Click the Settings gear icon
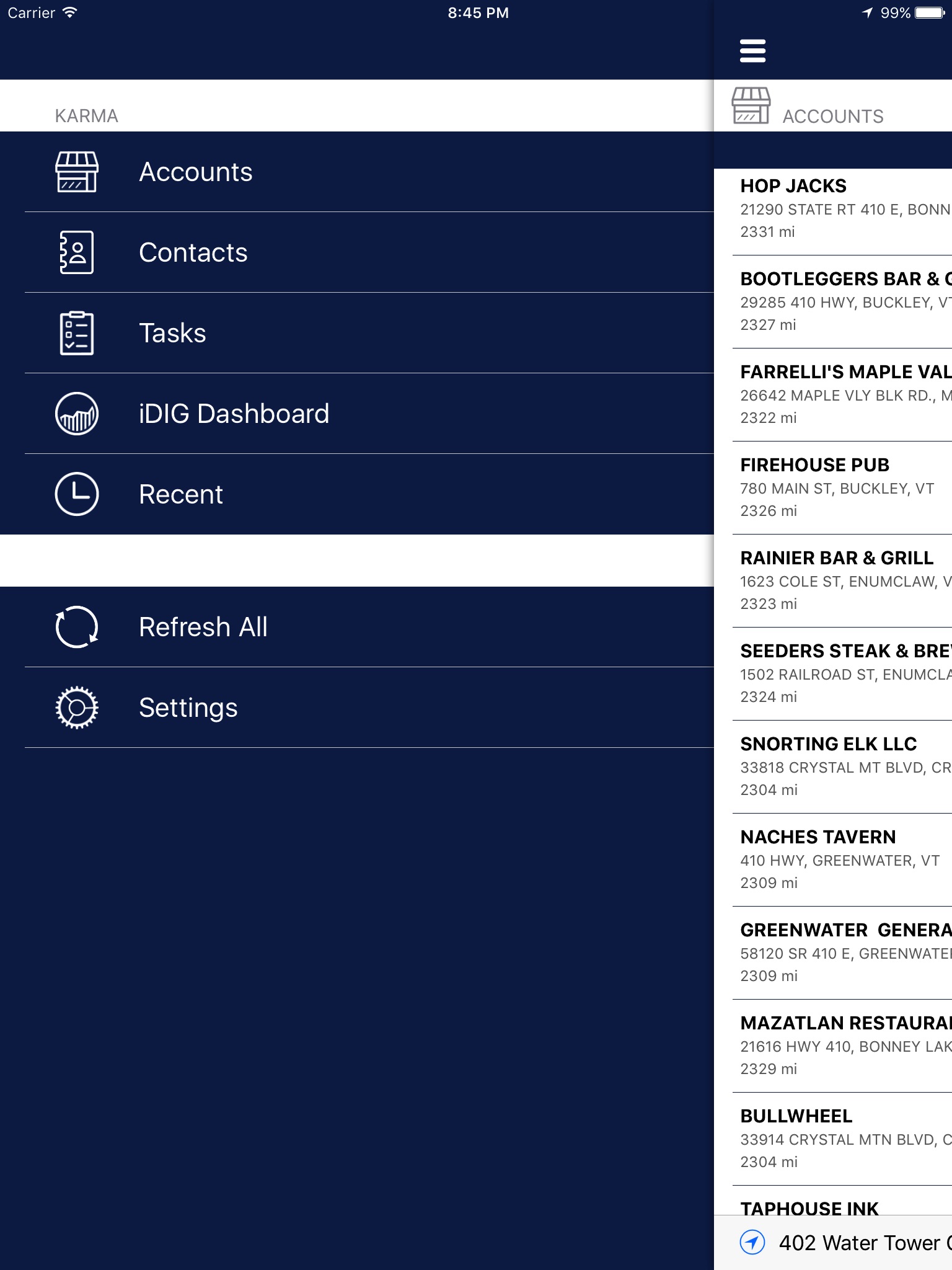 pos(77,708)
